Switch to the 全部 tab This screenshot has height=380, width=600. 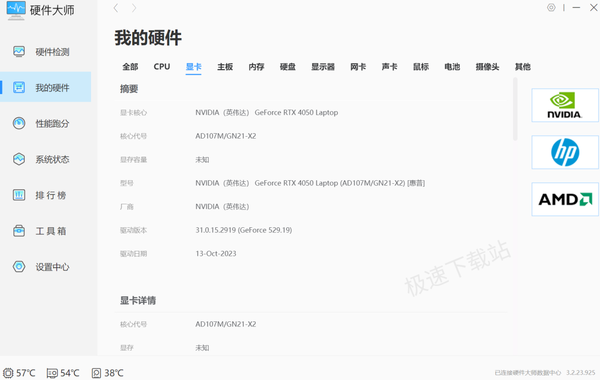click(130, 67)
